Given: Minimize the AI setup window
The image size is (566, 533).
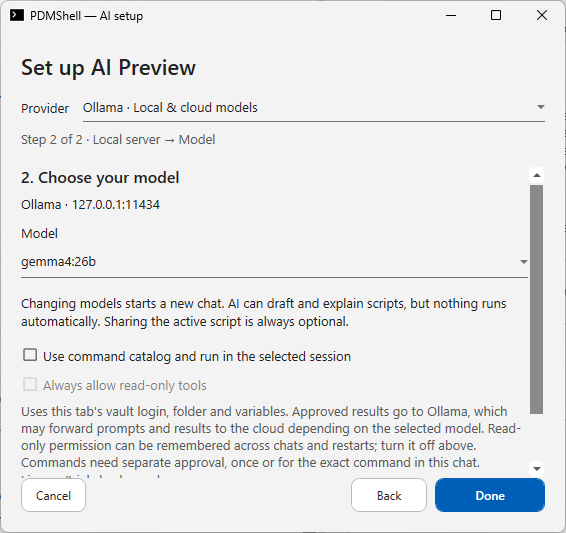Looking at the screenshot, I should [451, 16].
